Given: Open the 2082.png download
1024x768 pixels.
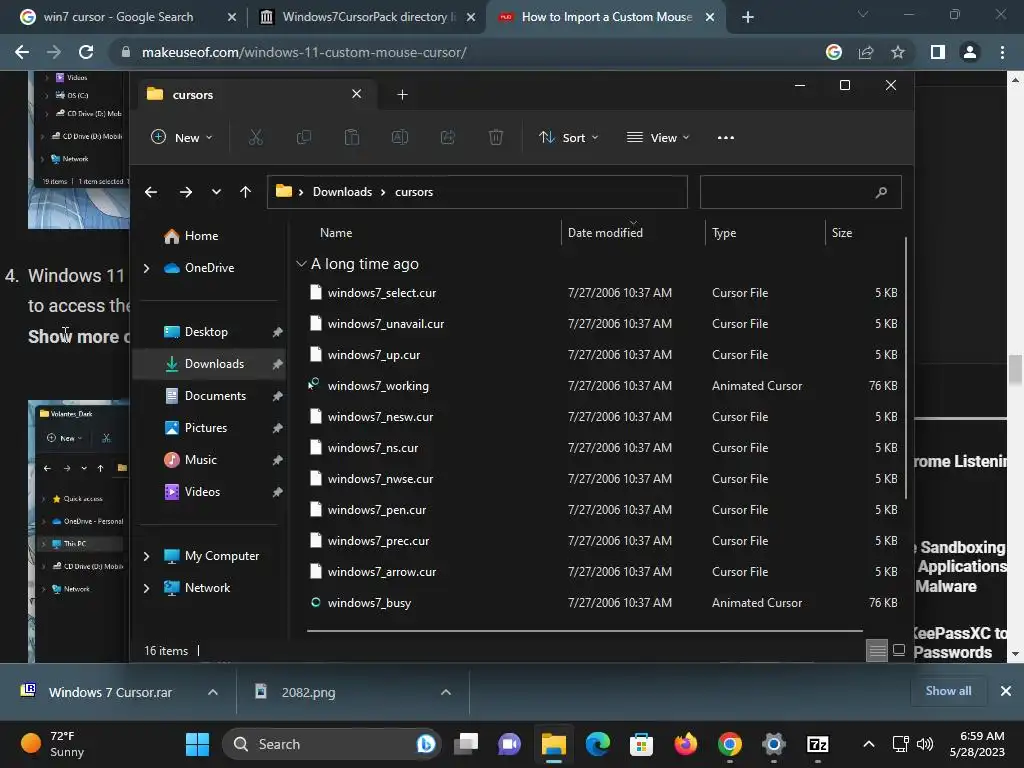Looking at the screenshot, I should tap(308, 692).
